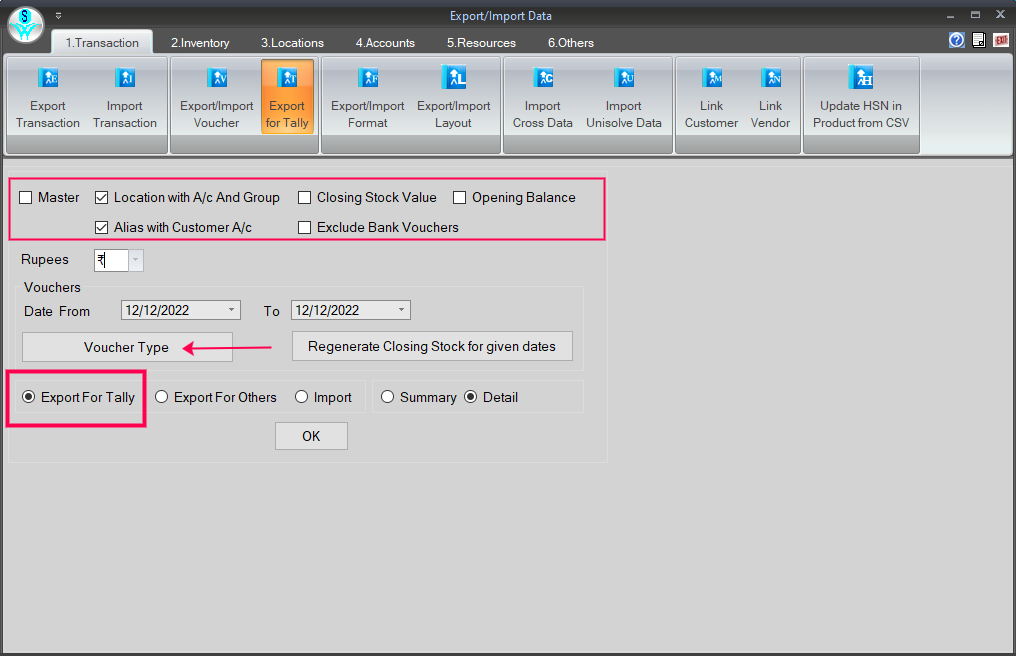Open Update HSN in Product from CSV
The image size is (1016, 656).
click(x=861, y=97)
